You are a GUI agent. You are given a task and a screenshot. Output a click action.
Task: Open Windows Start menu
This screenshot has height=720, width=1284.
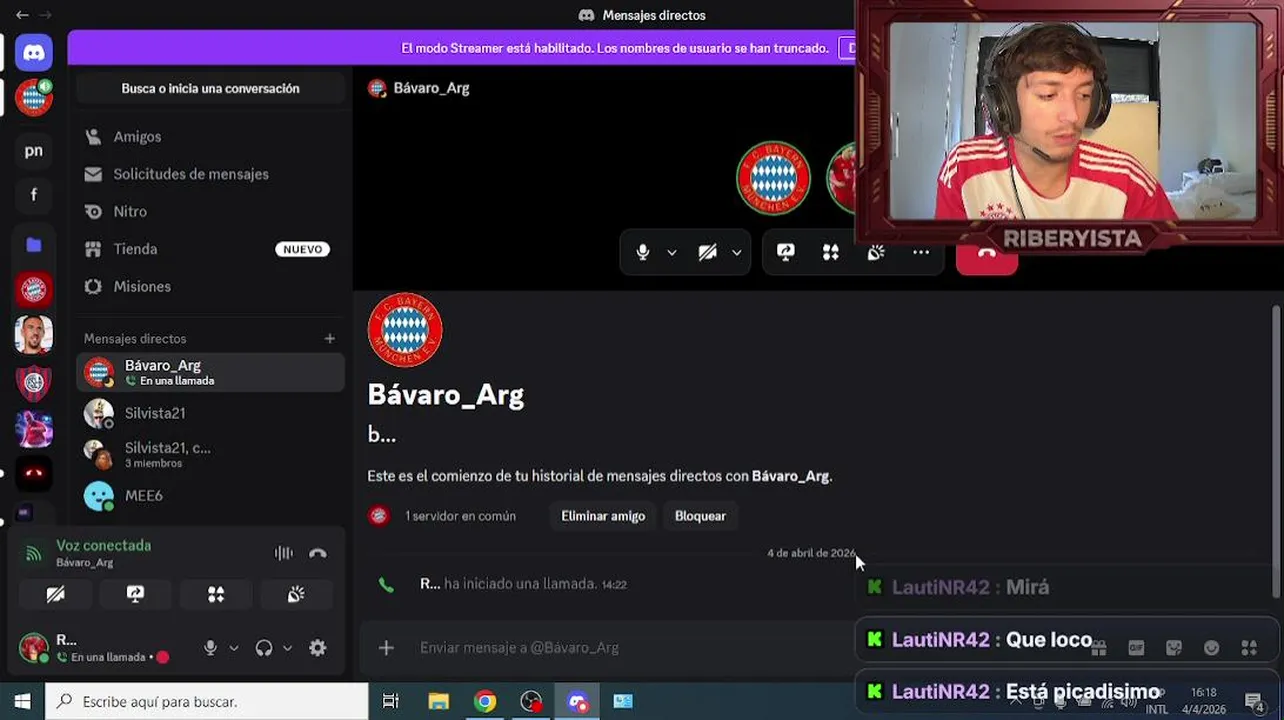click(22, 701)
